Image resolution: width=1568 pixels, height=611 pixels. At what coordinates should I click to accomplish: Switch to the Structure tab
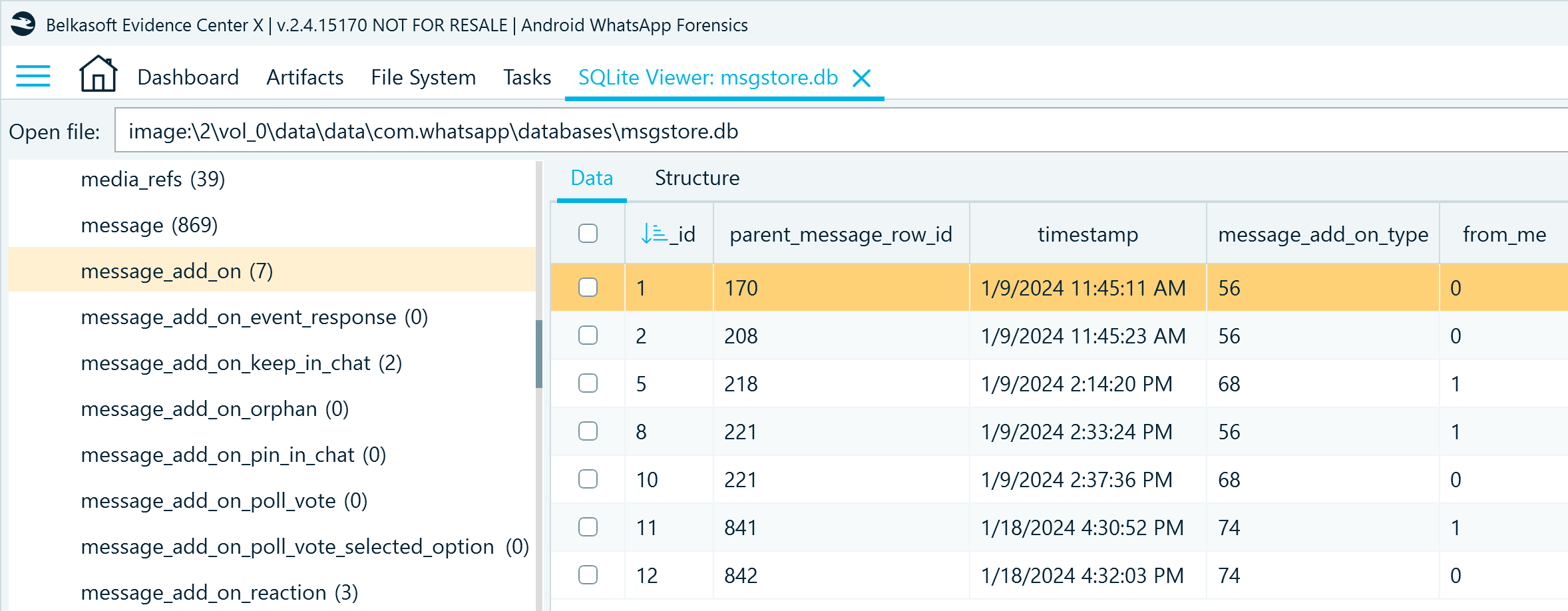pyautogui.click(x=697, y=178)
